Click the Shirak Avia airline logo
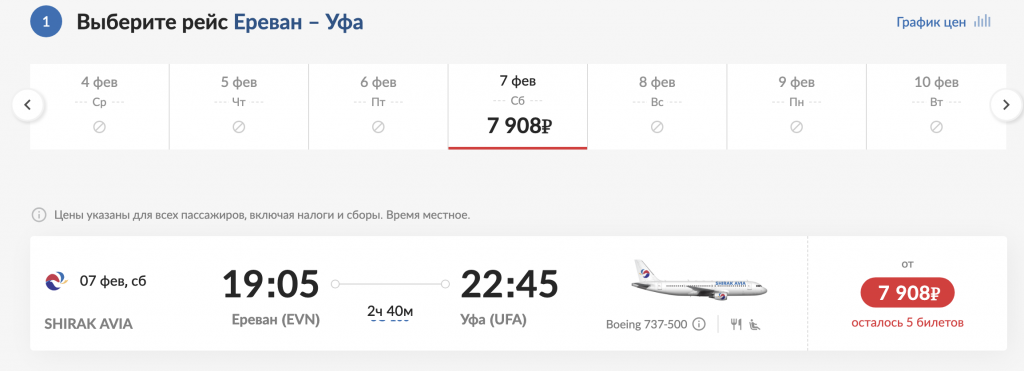 tap(57, 282)
